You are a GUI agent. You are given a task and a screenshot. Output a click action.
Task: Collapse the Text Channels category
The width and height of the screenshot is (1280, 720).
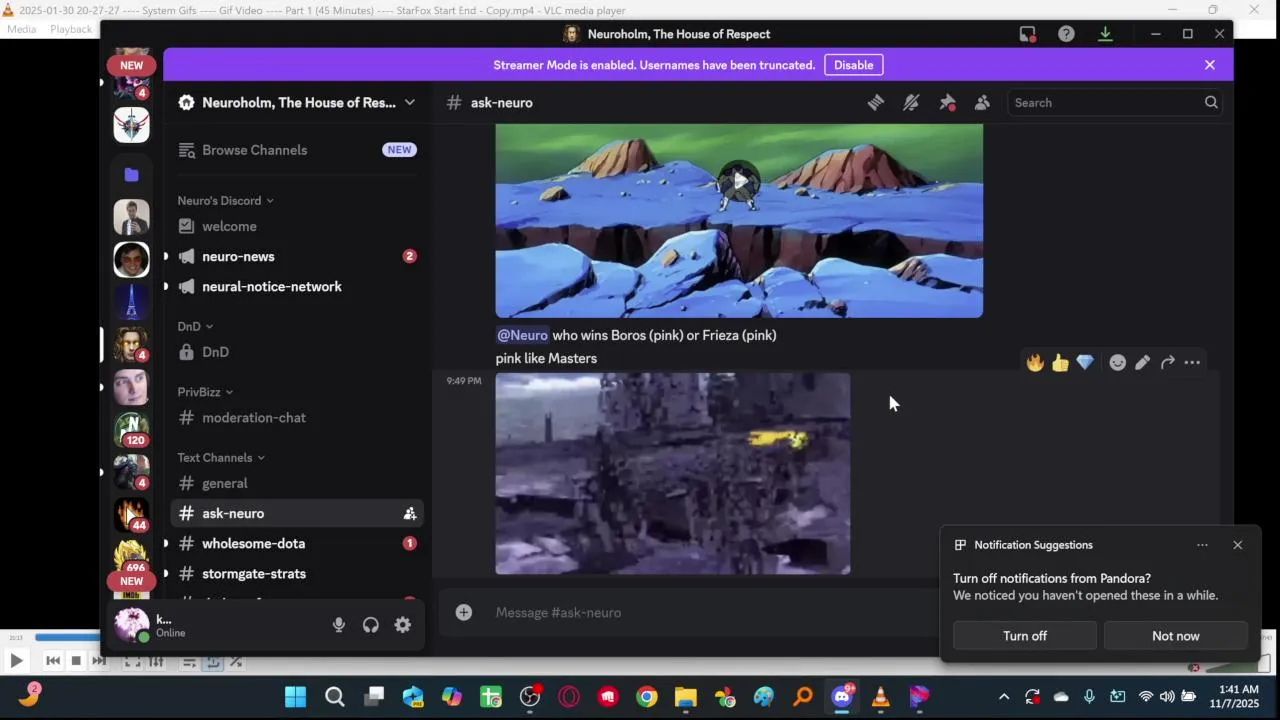click(x=221, y=457)
